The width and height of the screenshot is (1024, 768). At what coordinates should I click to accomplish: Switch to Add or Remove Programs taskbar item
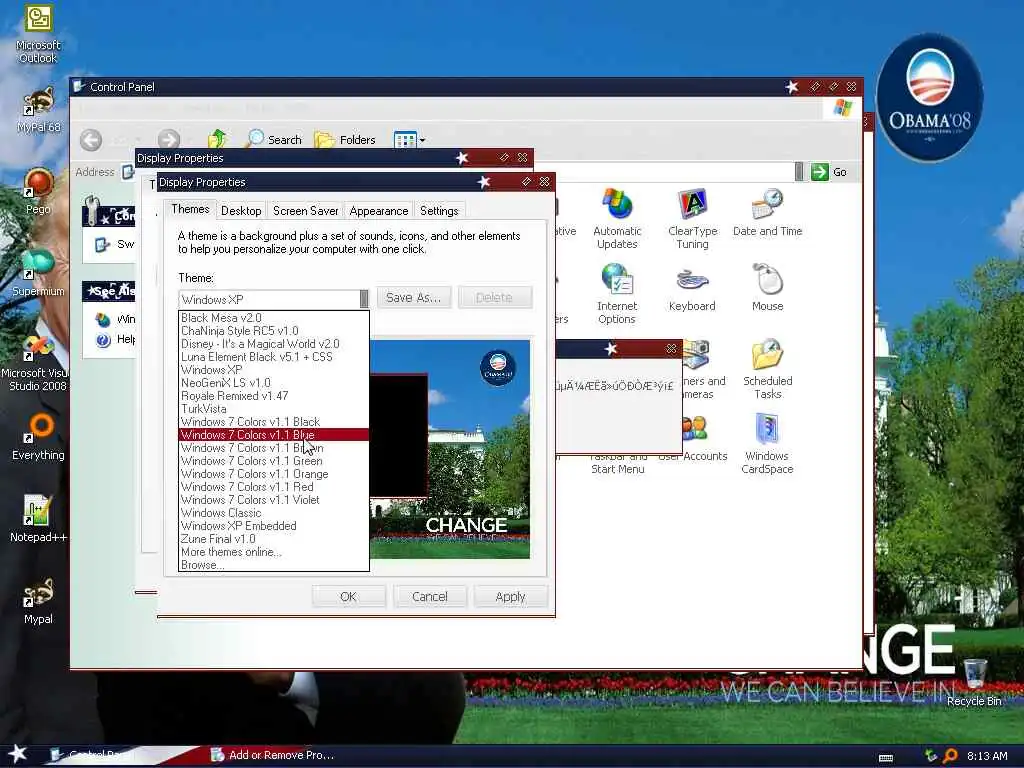coord(273,755)
